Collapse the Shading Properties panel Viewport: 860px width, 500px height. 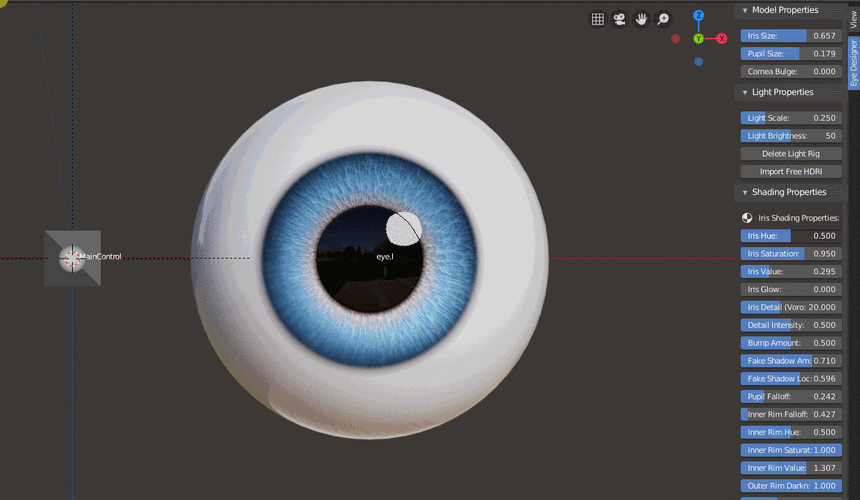coord(745,192)
